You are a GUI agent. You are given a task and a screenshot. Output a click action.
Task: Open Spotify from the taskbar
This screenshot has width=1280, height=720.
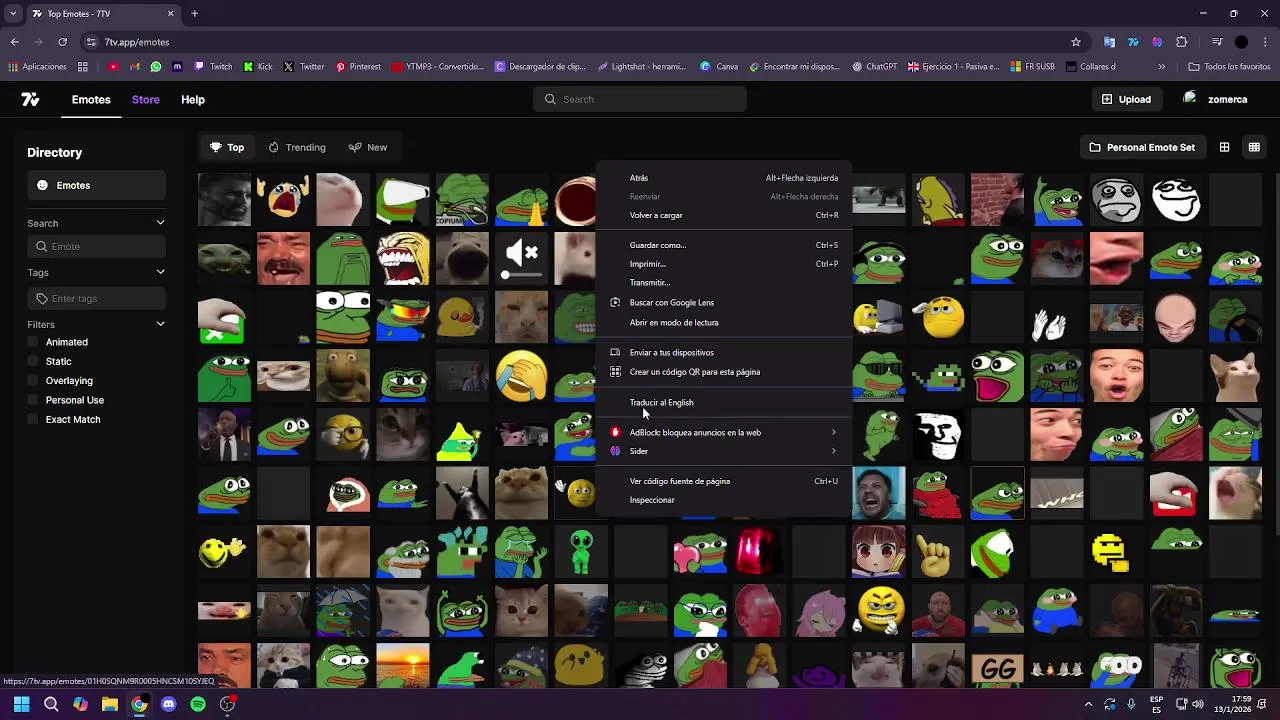(x=198, y=704)
